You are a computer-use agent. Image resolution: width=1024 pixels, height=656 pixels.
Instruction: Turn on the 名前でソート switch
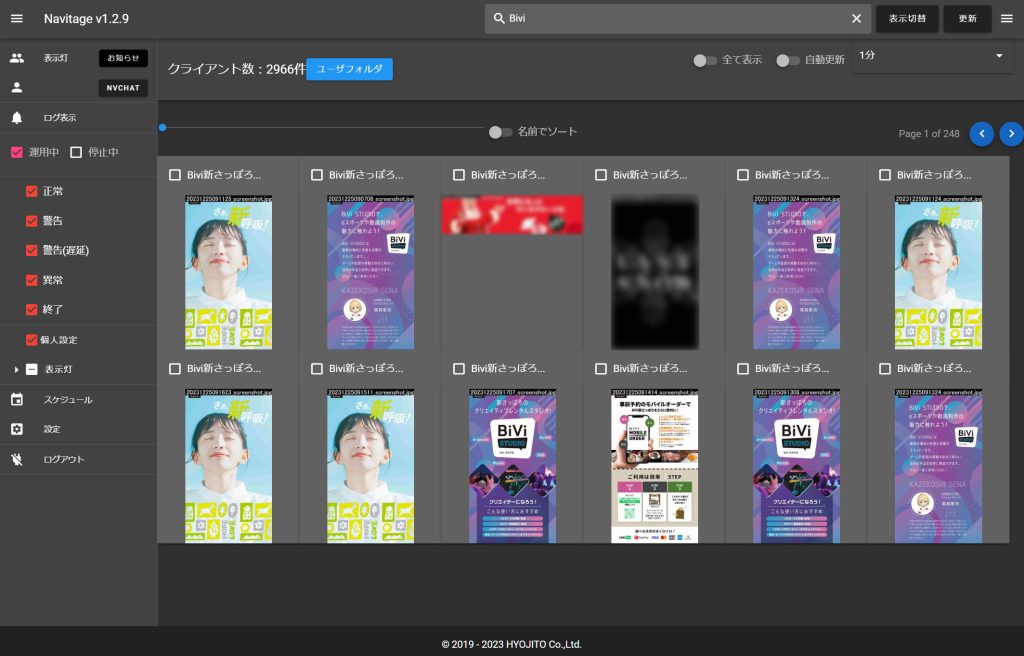click(500, 132)
